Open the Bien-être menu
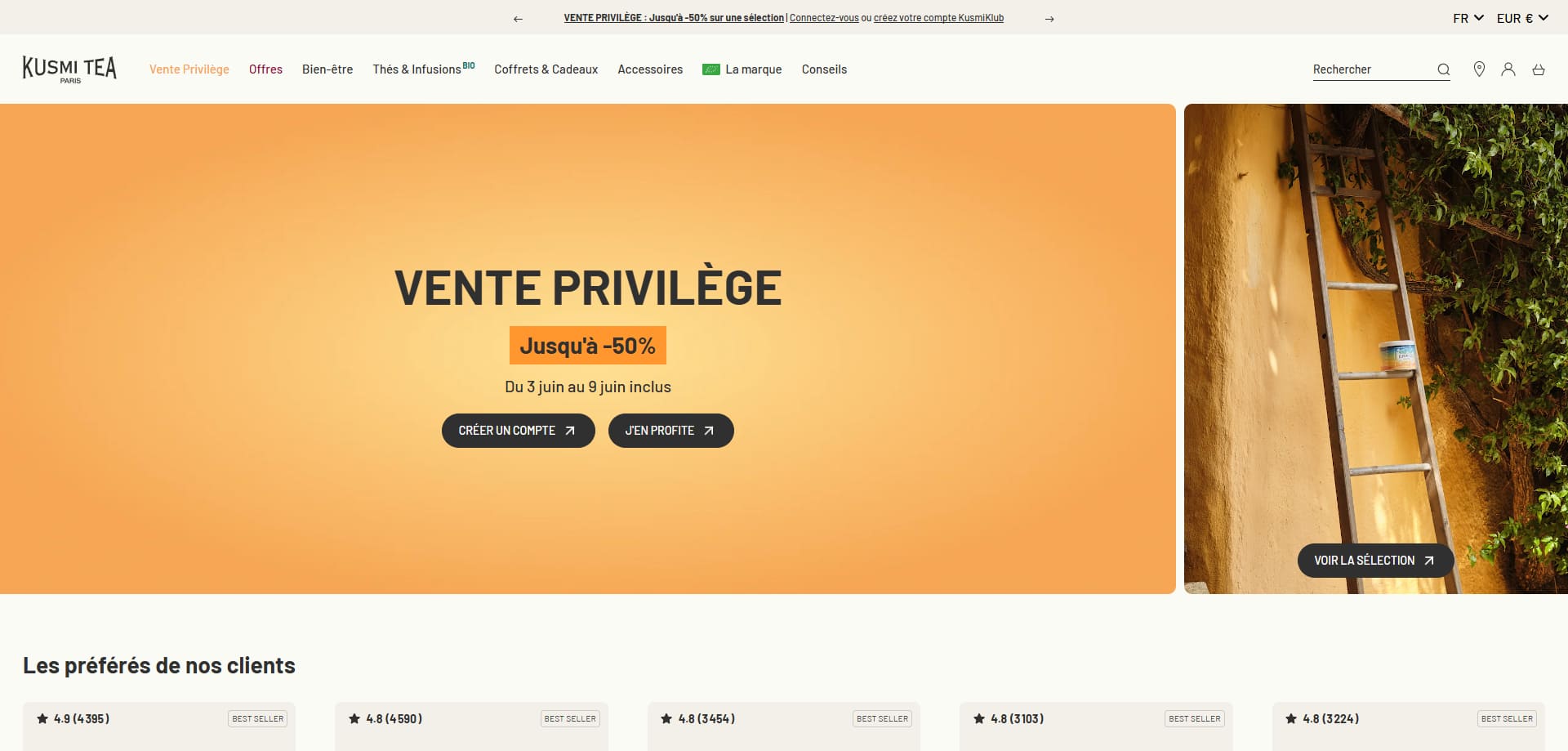Image resolution: width=1568 pixels, height=751 pixels. [x=327, y=69]
